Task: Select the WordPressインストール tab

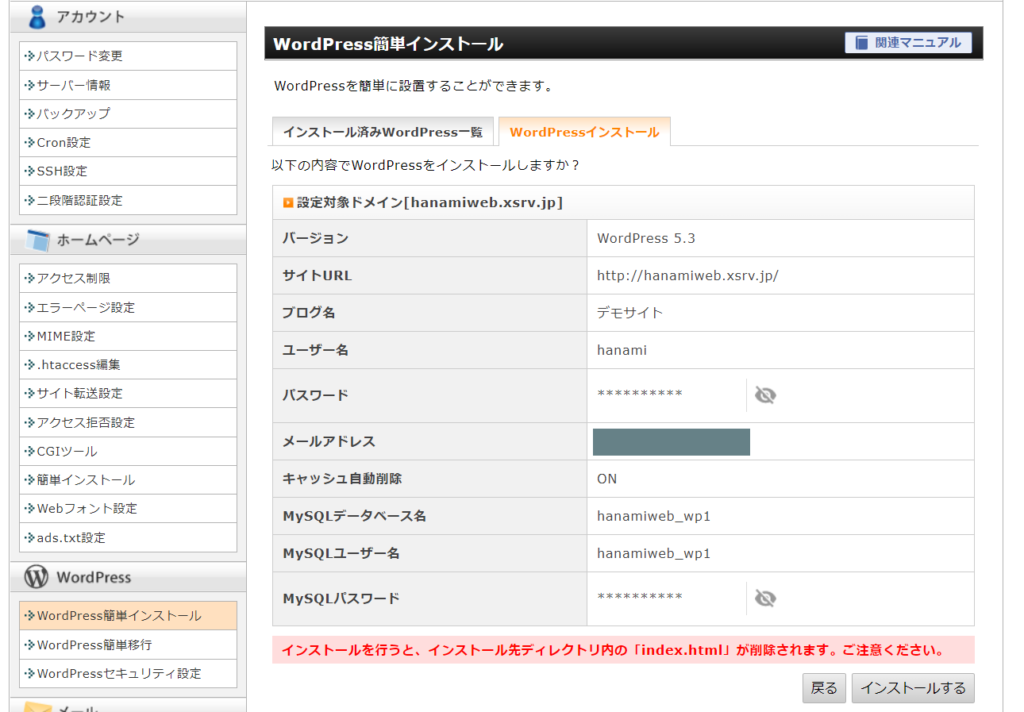Action: 584,132
